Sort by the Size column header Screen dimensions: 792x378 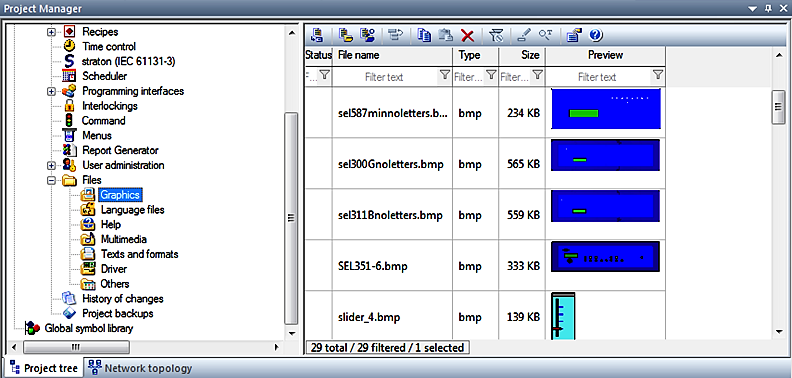522,55
